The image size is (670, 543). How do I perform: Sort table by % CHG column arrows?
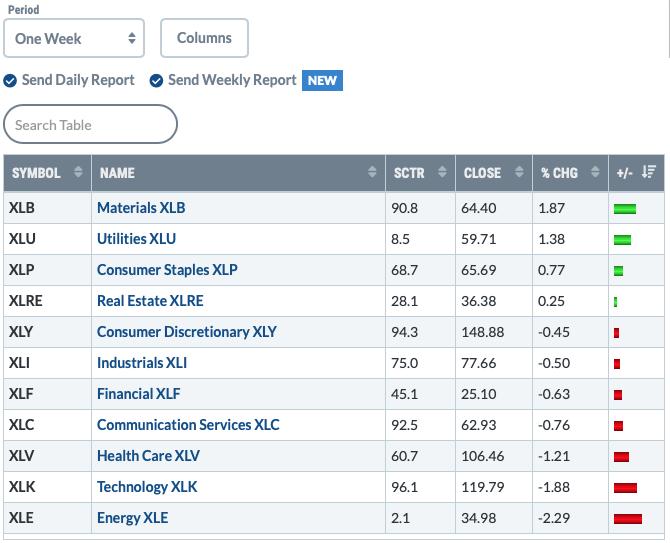(595, 172)
